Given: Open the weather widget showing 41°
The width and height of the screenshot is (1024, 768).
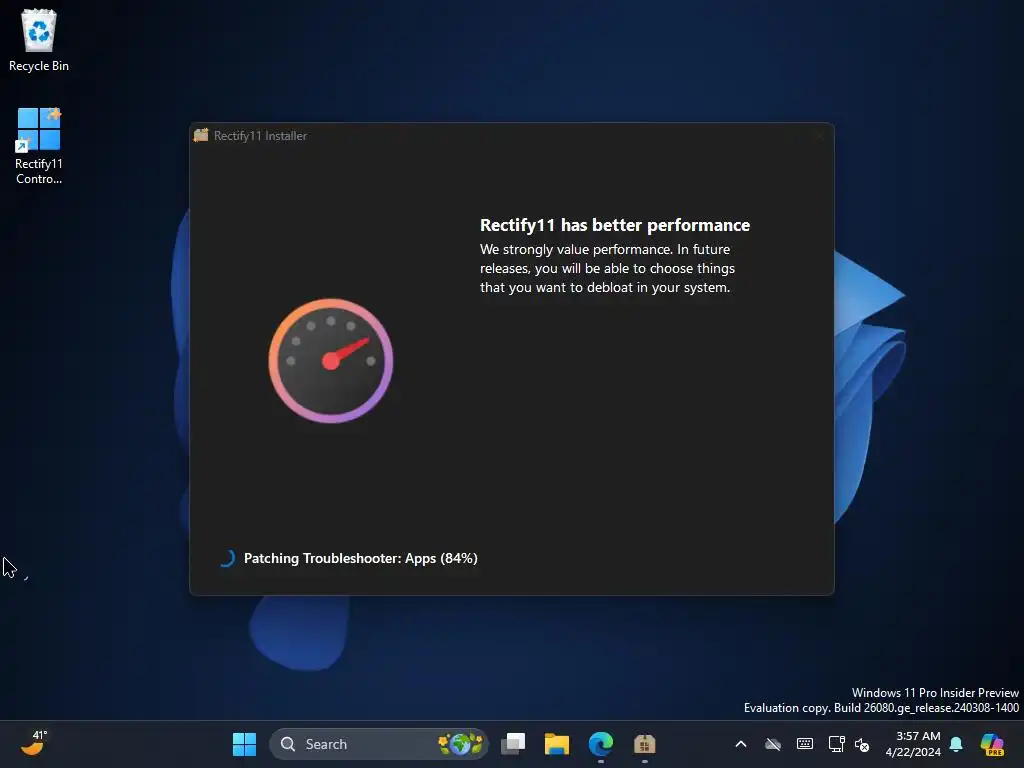Looking at the screenshot, I should [x=34, y=743].
